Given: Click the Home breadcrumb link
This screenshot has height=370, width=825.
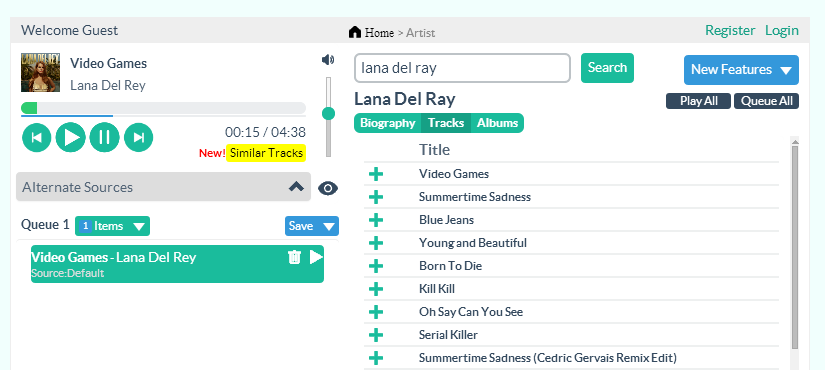Looking at the screenshot, I should coord(379,33).
